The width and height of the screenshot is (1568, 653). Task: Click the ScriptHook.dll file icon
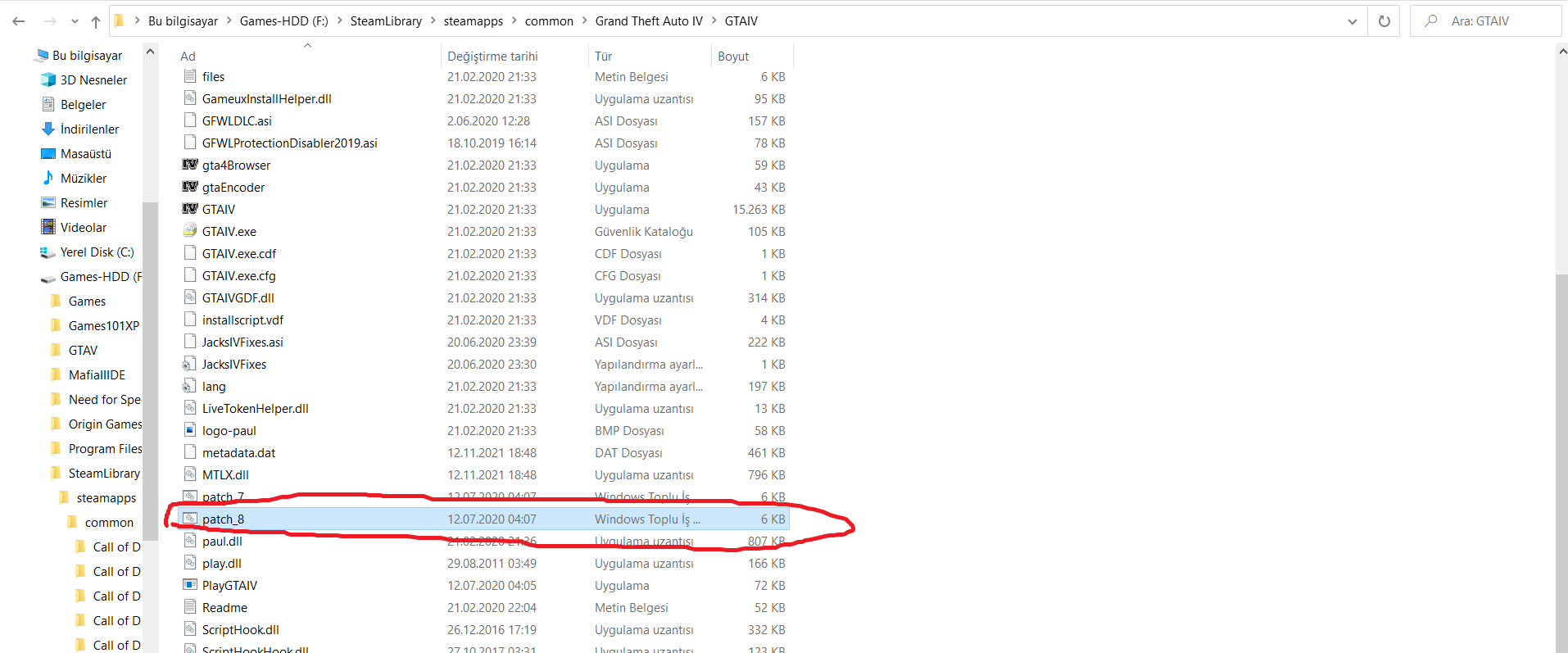[190, 629]
